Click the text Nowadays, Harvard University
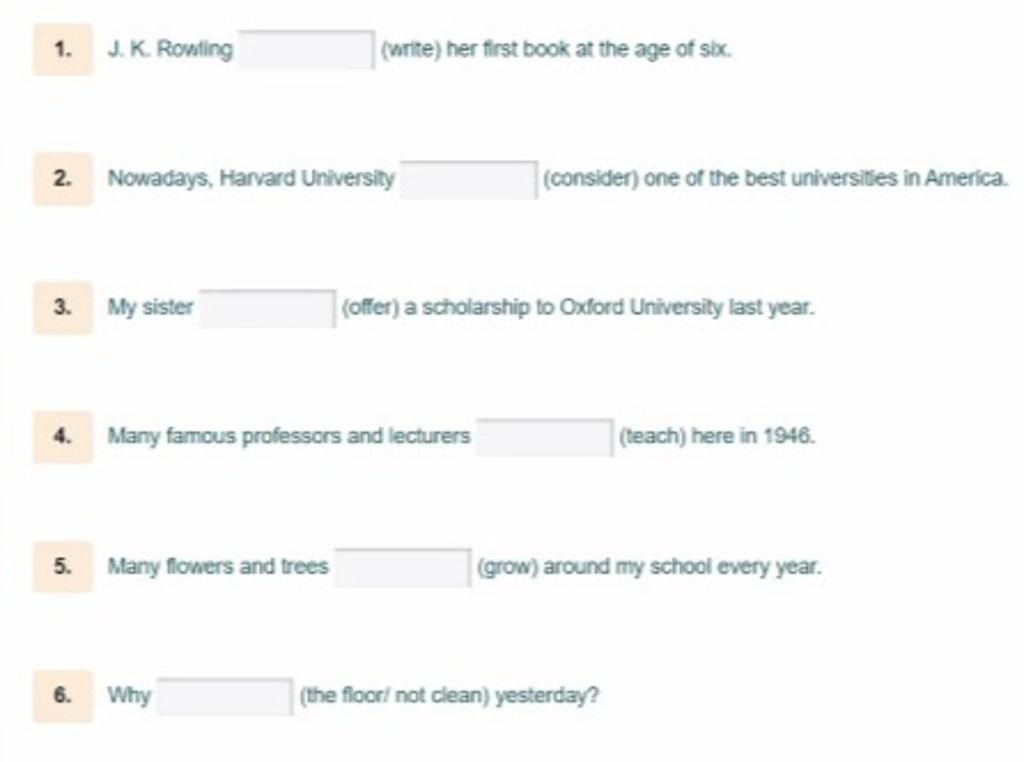The width and height of the screenshot is (1024, 762). click(x=251, y=178)
